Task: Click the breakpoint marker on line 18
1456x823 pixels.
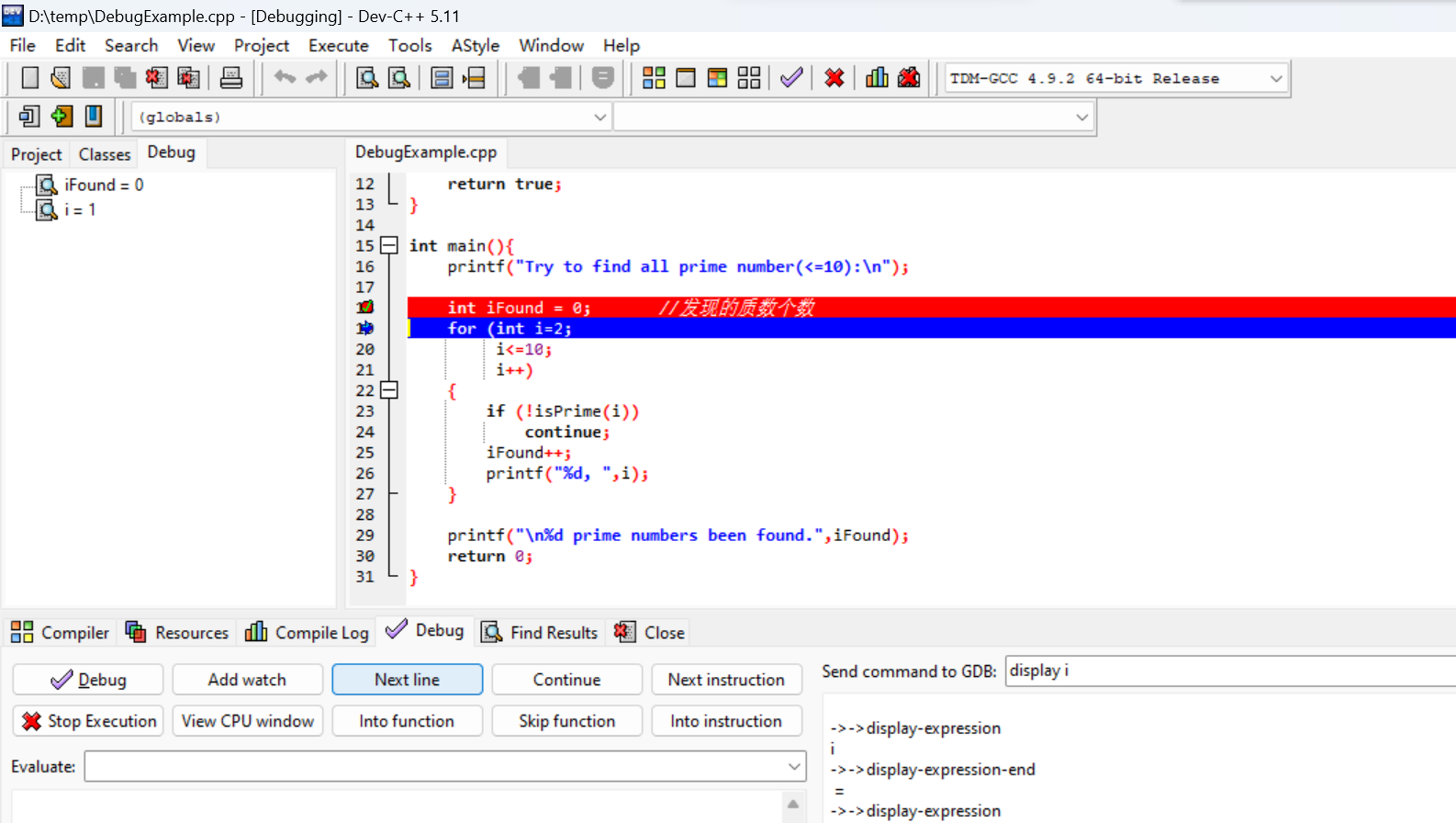Action: (365, 308)
